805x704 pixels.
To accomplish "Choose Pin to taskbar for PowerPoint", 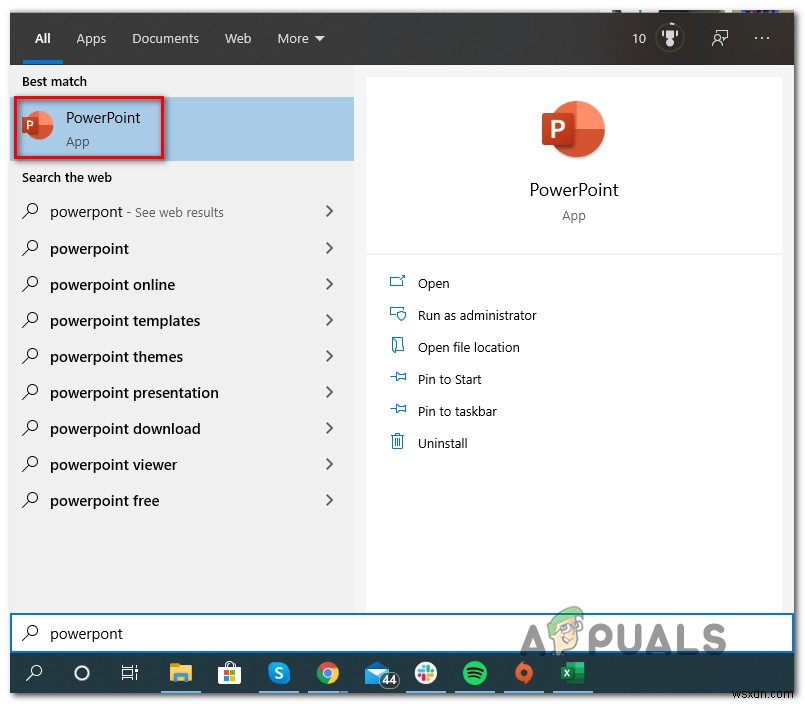I will click(x=455, y=410).
